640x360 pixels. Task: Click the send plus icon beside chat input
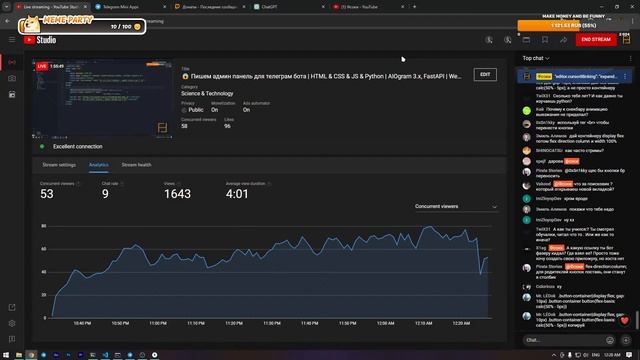coord(626,340)
